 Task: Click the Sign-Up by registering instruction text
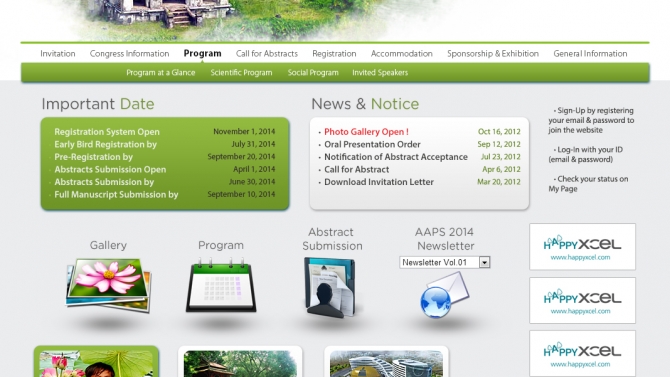591,120
